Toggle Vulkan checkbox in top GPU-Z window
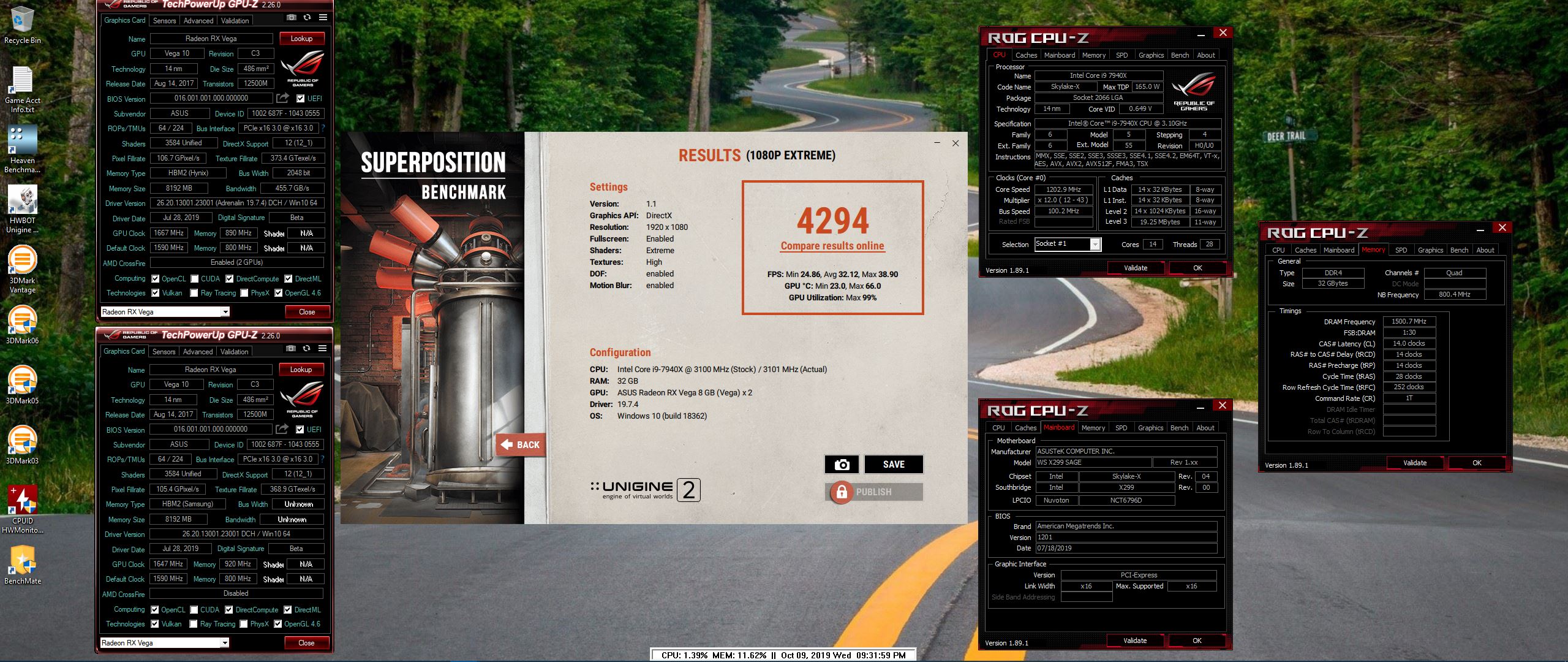The height and width of the screenshot is (662, 1568). pyautogui.click(x=155, y=293)
